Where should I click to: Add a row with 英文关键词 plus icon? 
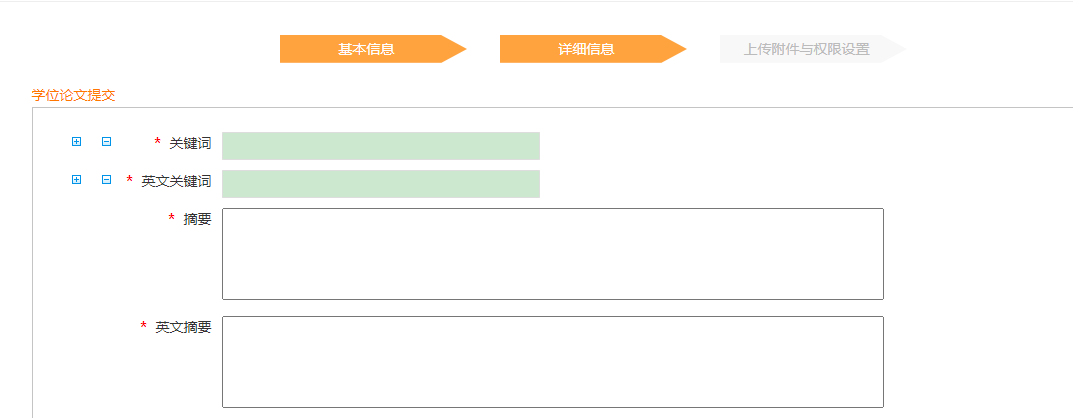click(76, 180)
